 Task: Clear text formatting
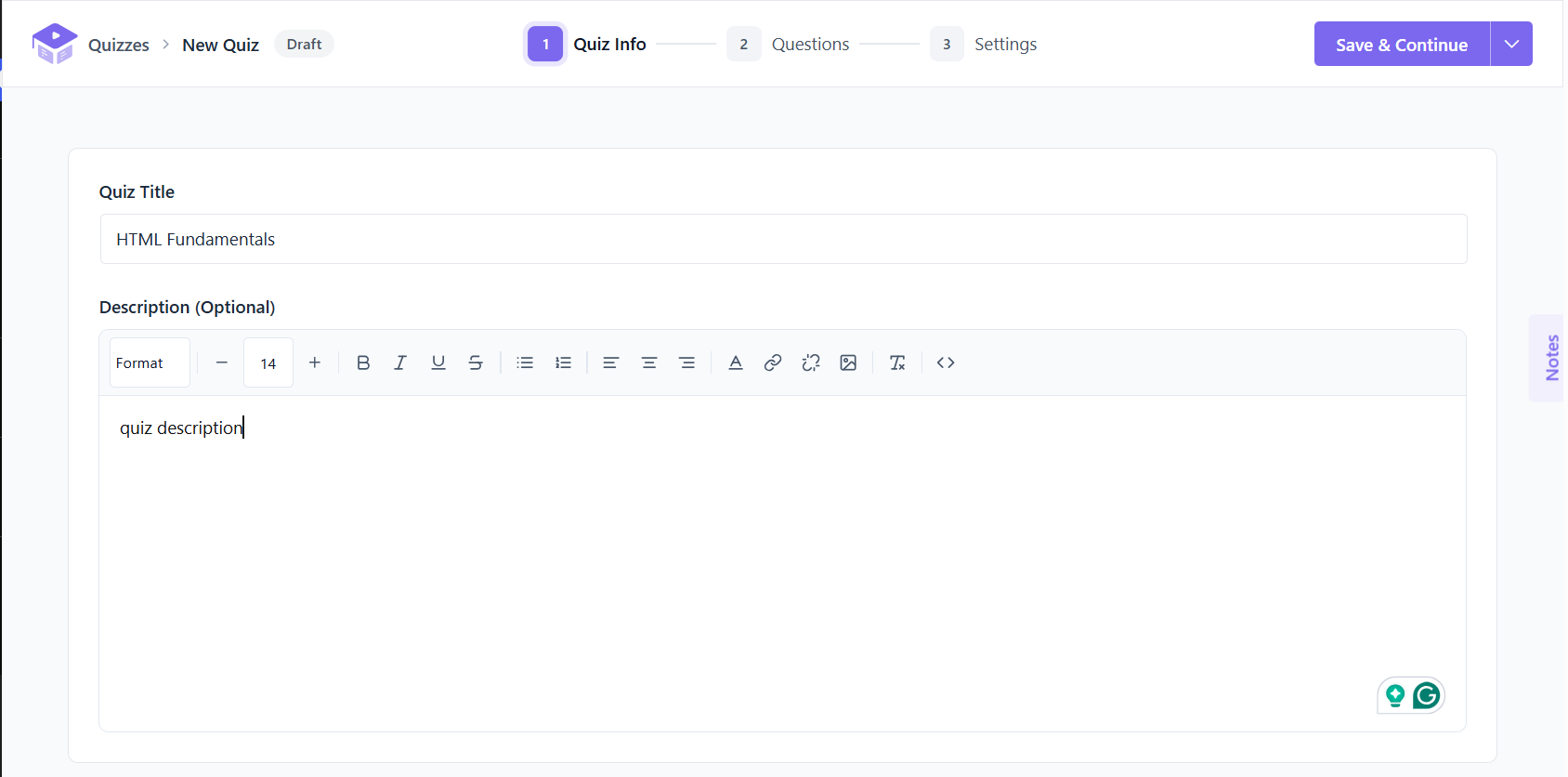pyautogui.click(x=897, y=362)
